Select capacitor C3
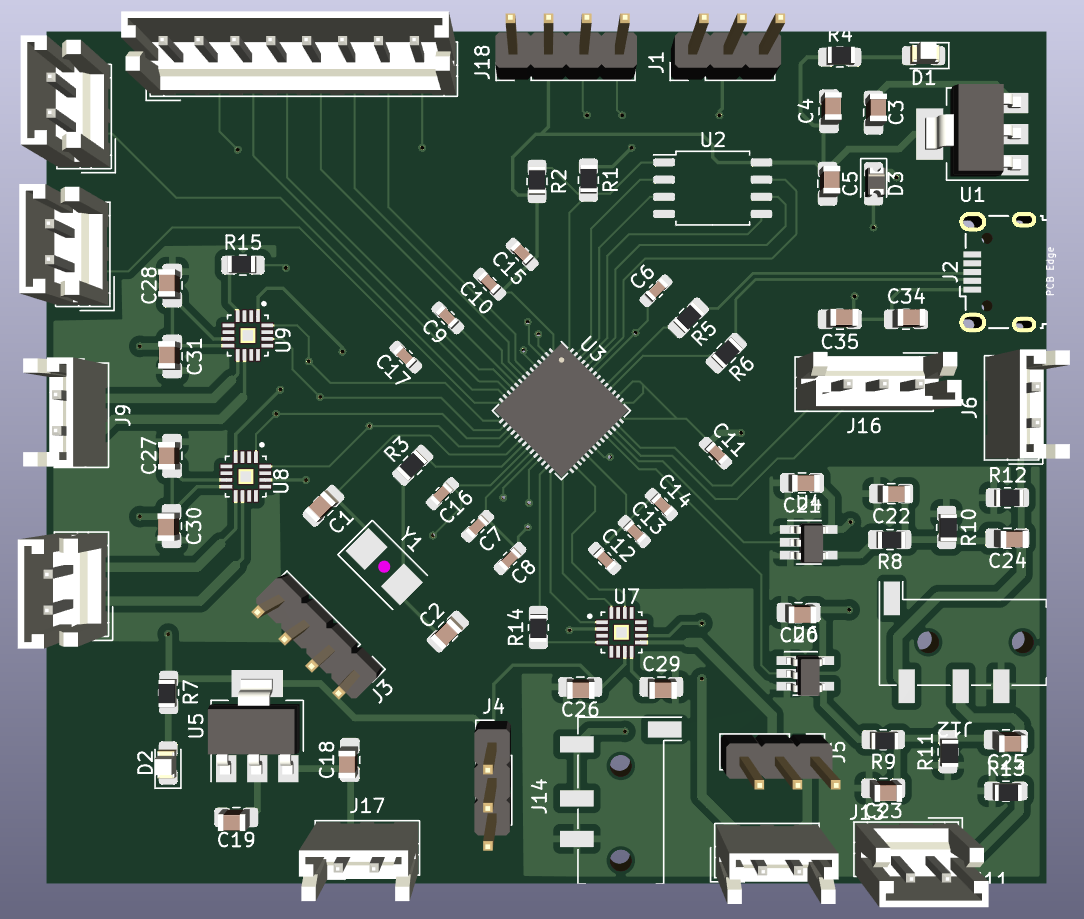This screenshot has width=1084, height=919. 876,111
